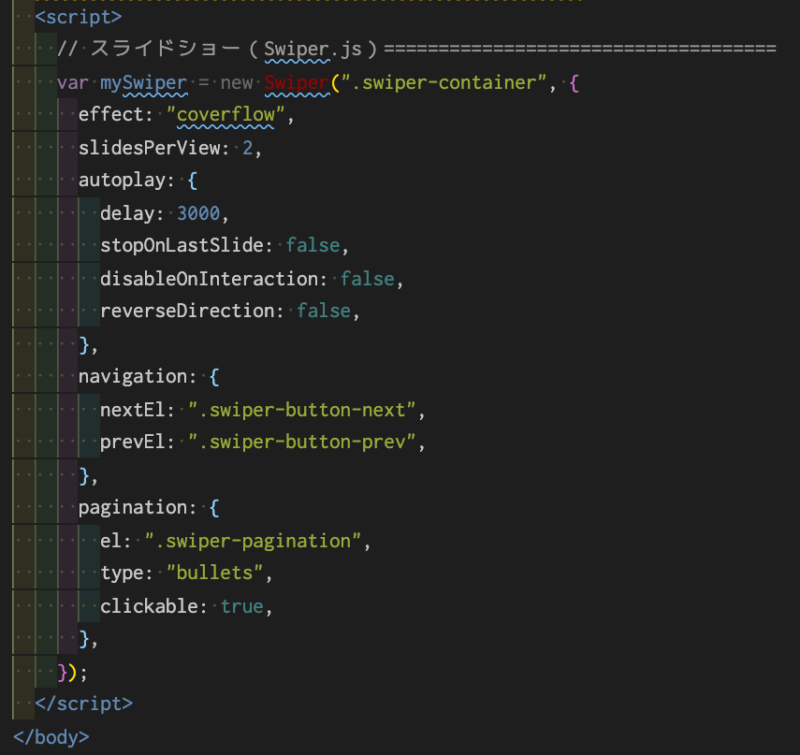The height and width of the screenshot is (755, 800).
Task: Click the "effect" property name
Action: (111, 115)
